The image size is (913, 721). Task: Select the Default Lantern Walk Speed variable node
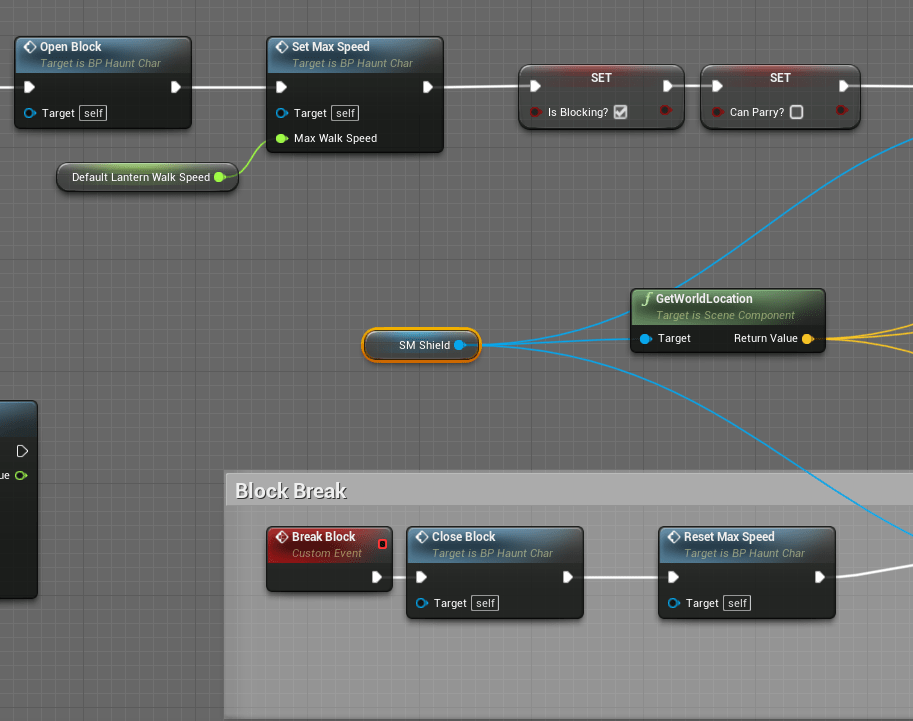tap(141, 177)
